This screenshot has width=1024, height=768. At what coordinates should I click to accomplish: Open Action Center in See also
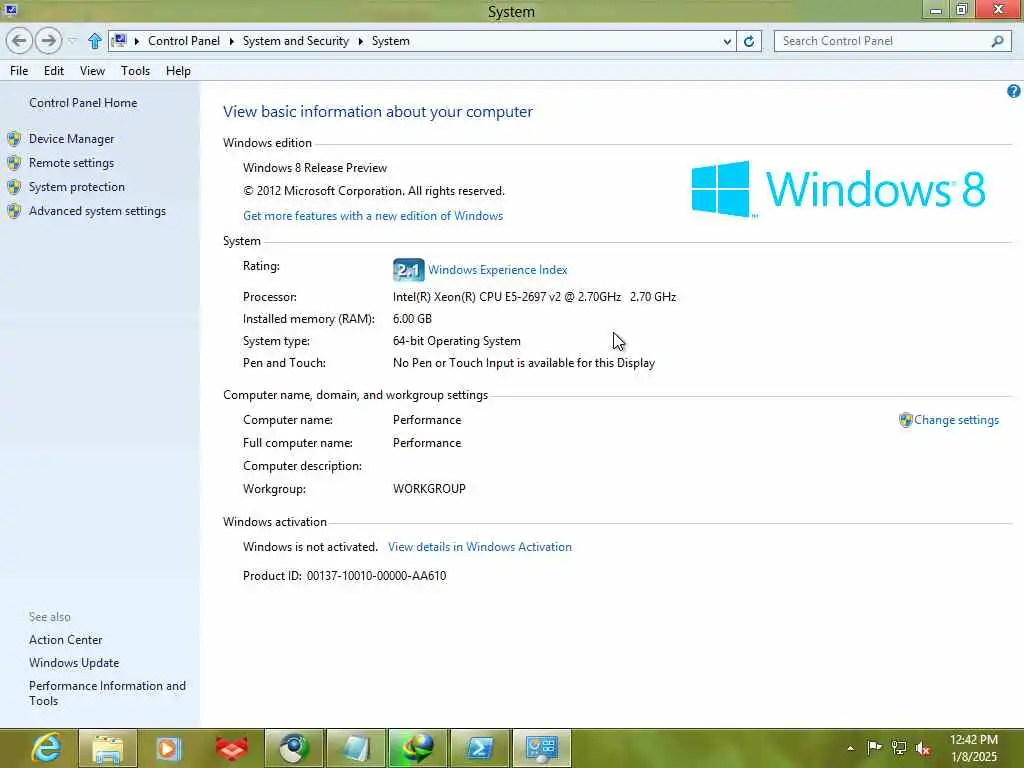tap(65, 640)
